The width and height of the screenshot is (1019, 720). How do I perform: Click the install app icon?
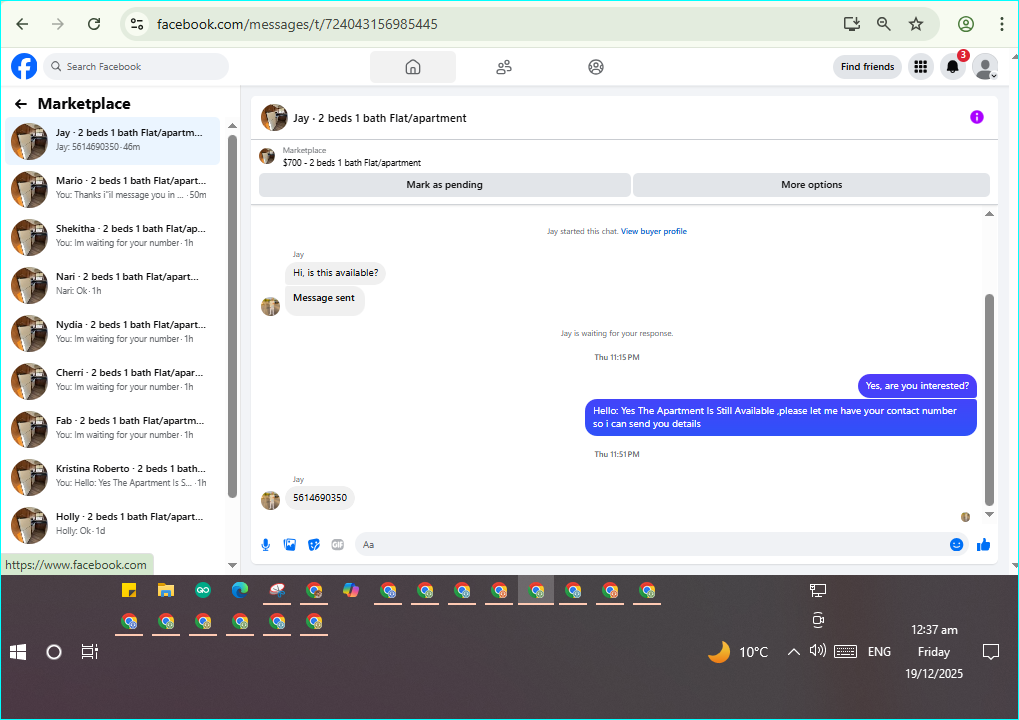851,24
